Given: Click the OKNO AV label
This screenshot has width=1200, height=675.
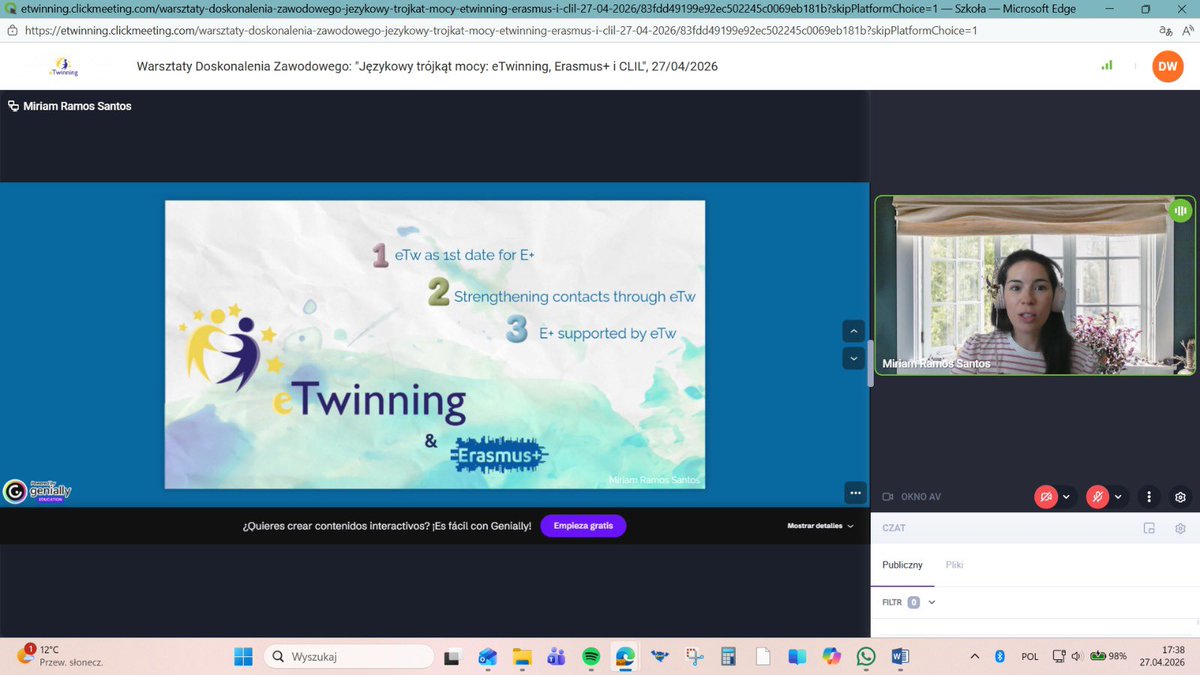Looking at the screenshot, I should click(920, 497).
